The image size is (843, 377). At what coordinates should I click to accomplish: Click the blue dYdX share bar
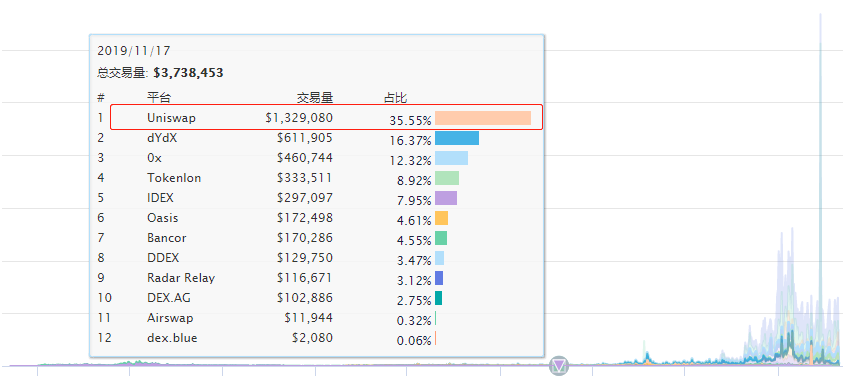pos(457,138)
